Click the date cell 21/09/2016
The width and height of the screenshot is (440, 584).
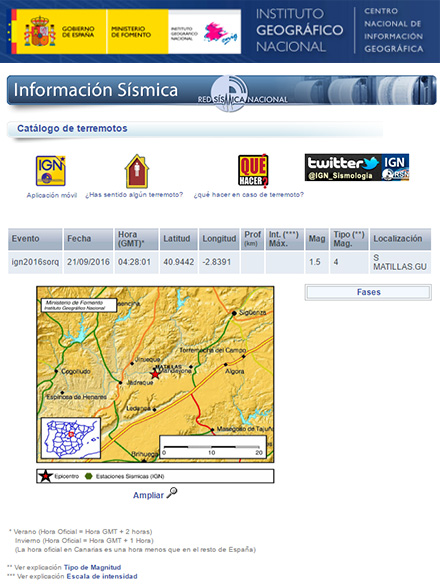tap(88, 262)
